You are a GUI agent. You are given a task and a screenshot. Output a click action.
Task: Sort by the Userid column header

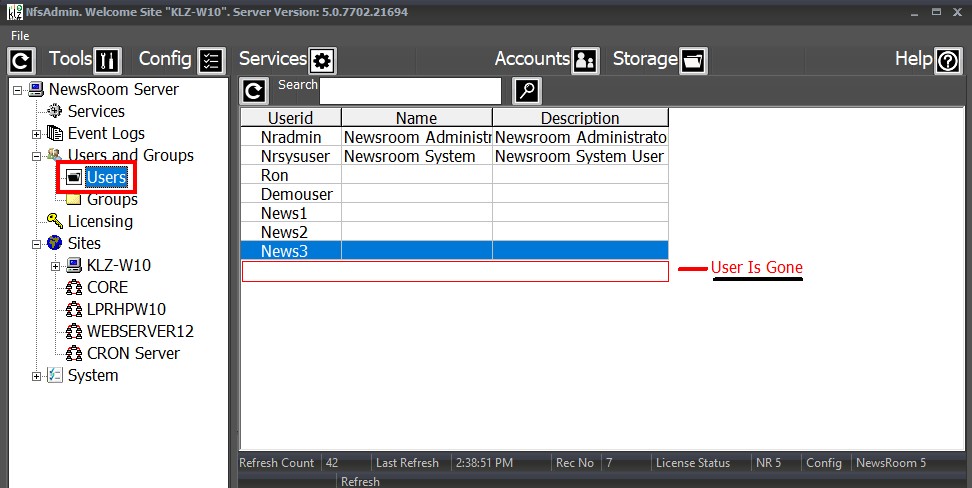(291, 118)
